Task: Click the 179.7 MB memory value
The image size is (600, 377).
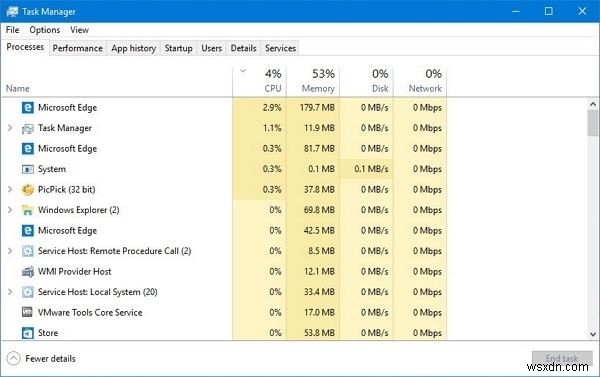Action: 317,108
